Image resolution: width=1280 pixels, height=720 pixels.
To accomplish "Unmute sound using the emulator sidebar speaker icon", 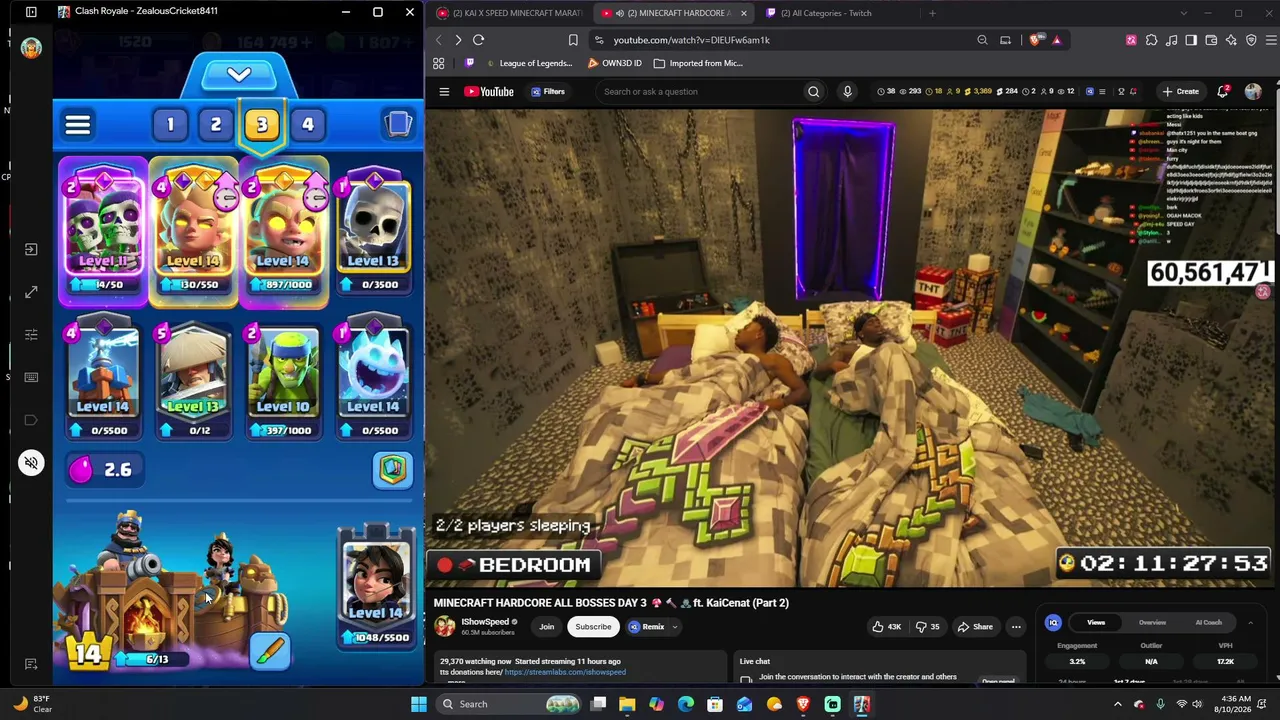I will click(x=31, y=463).
